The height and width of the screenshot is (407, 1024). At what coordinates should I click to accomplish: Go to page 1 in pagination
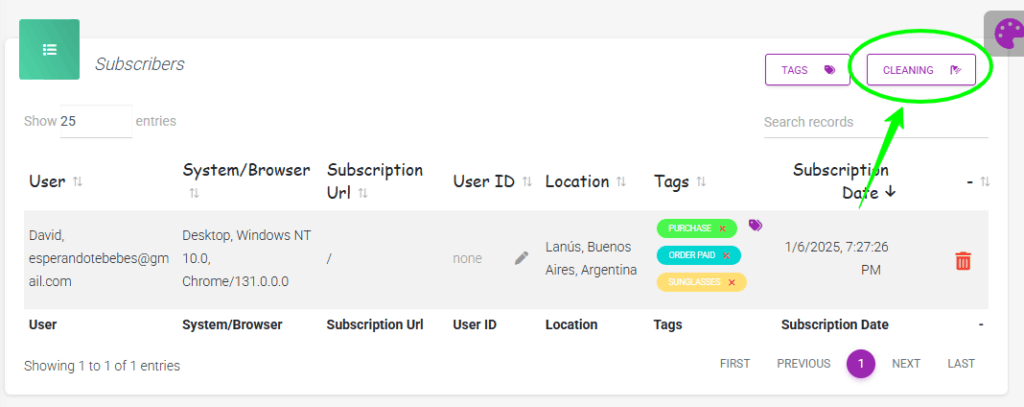(860, 363)
